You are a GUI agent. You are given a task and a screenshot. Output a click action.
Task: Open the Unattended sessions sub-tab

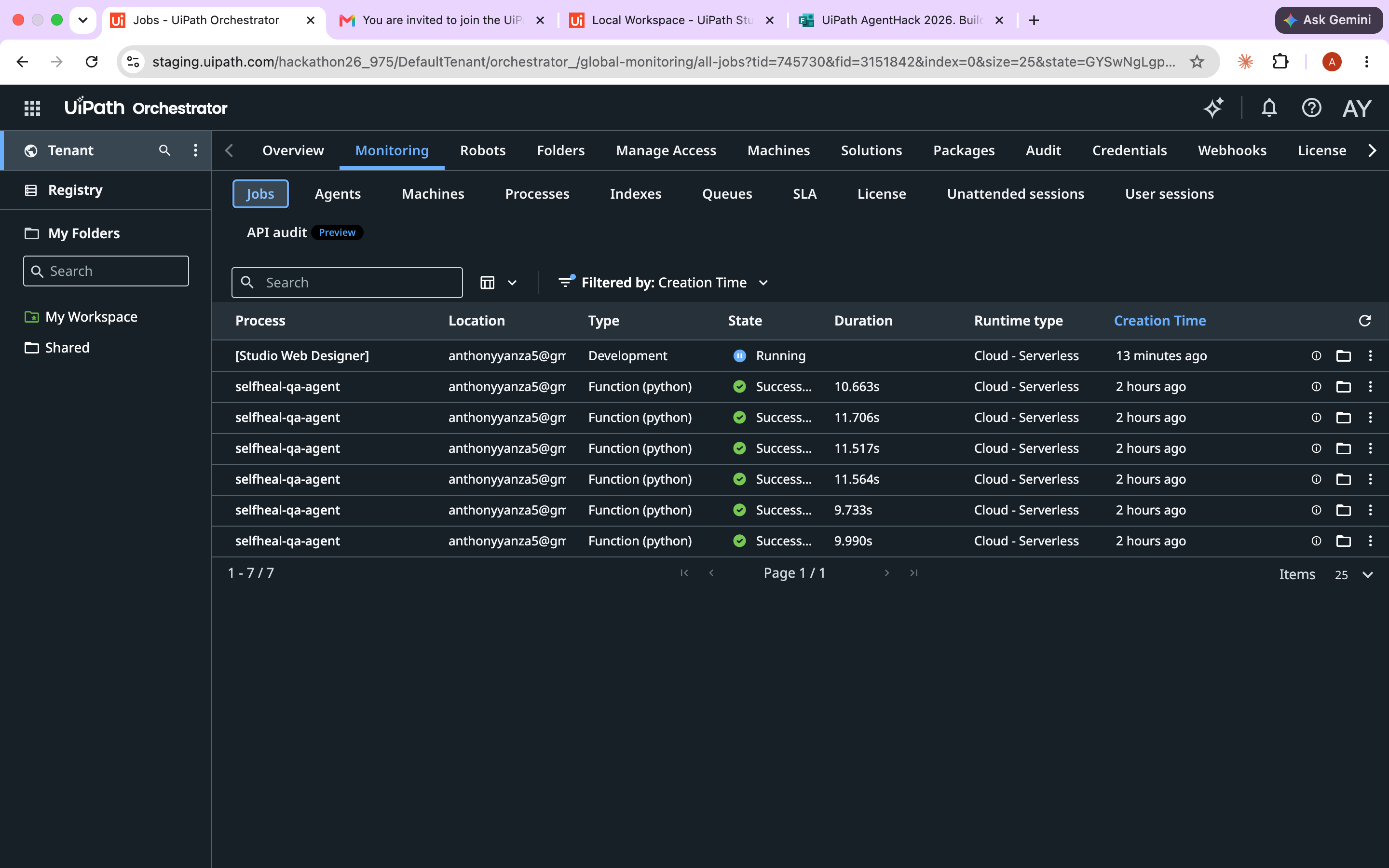point(1015,194)
